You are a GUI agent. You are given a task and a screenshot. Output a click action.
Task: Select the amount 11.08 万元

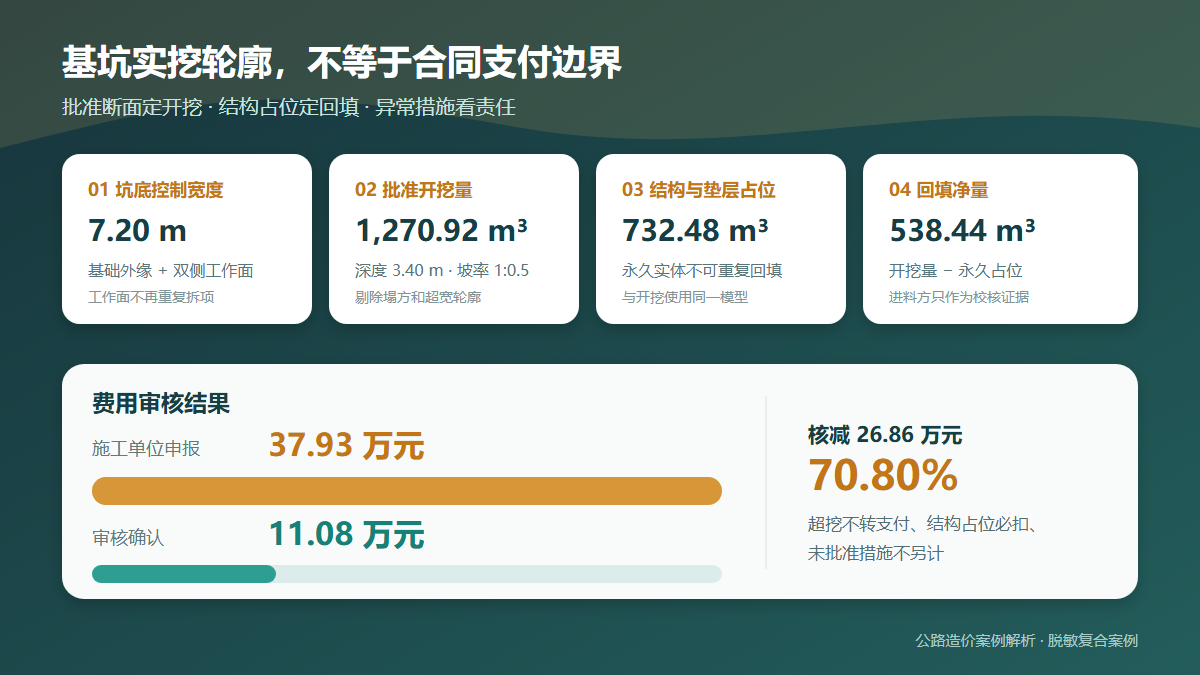[347, 535]
